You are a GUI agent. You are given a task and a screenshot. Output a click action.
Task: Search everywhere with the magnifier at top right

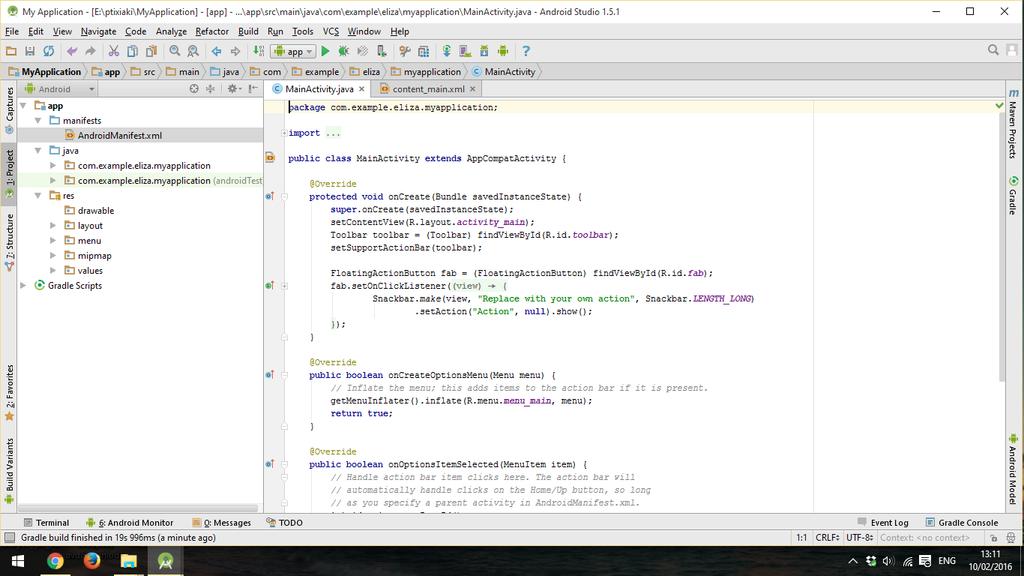993,50
